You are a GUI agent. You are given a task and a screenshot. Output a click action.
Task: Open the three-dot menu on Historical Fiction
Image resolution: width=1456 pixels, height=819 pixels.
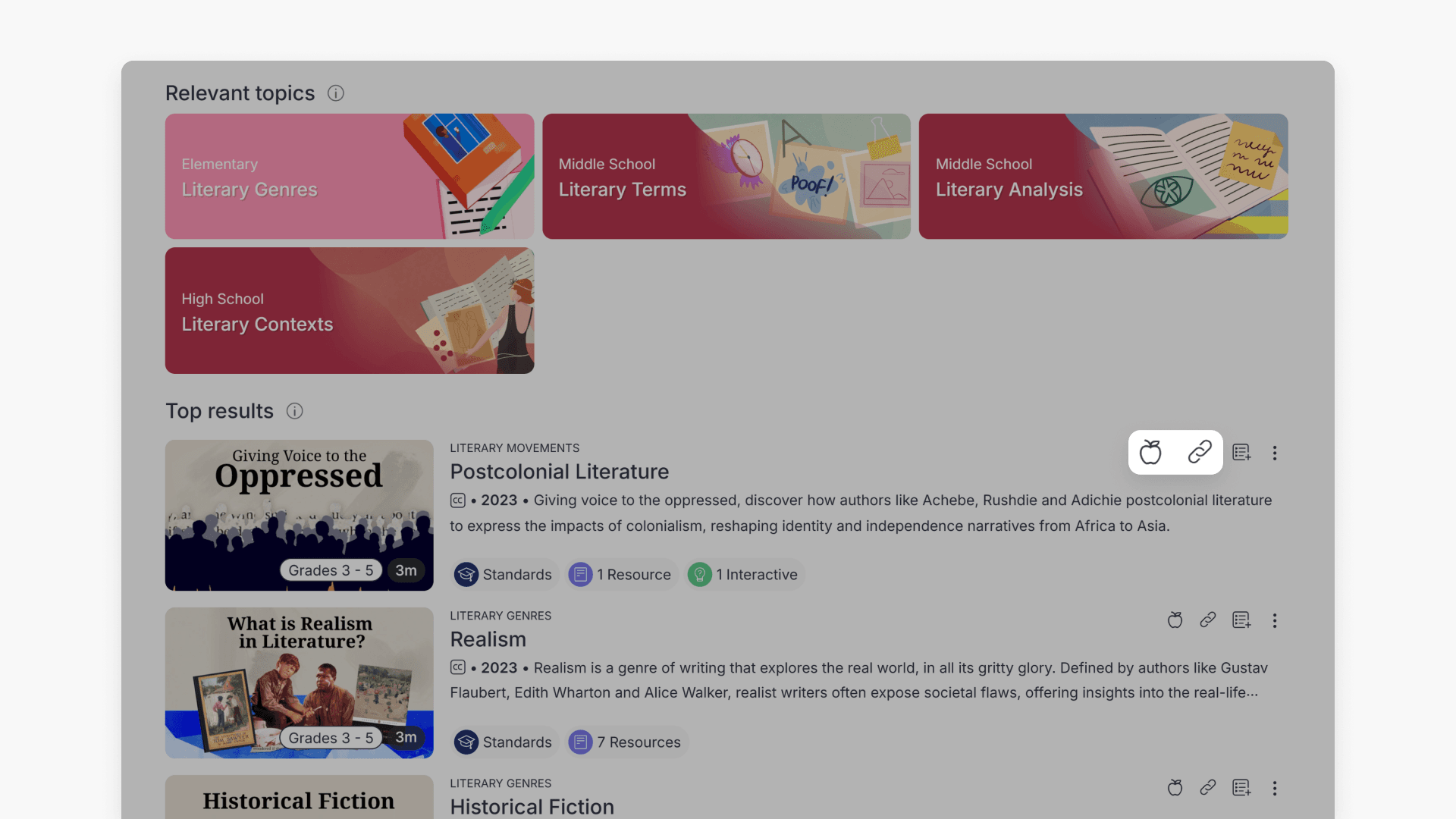[1275, 788]
